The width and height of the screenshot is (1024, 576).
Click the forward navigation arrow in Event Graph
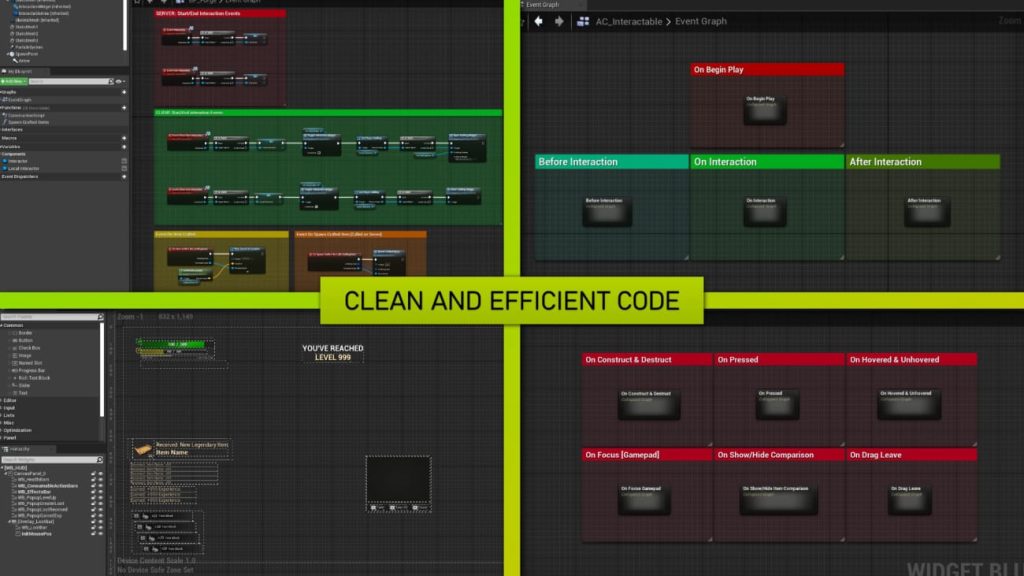(559, 21)
